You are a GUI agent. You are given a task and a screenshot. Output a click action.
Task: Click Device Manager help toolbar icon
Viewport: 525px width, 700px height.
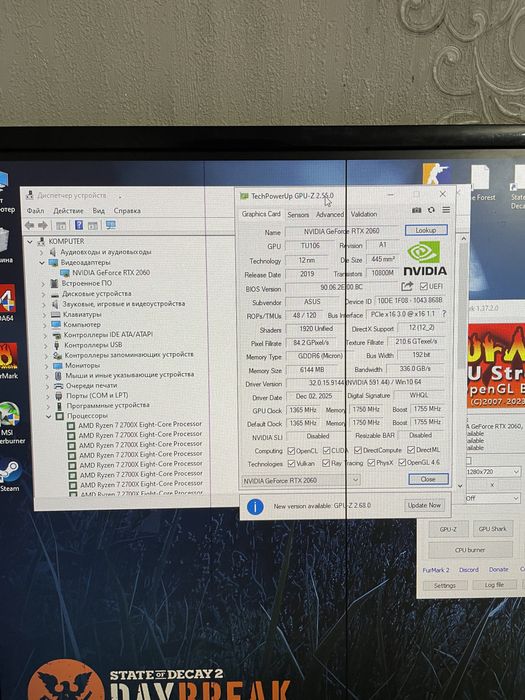click(79, 225)
